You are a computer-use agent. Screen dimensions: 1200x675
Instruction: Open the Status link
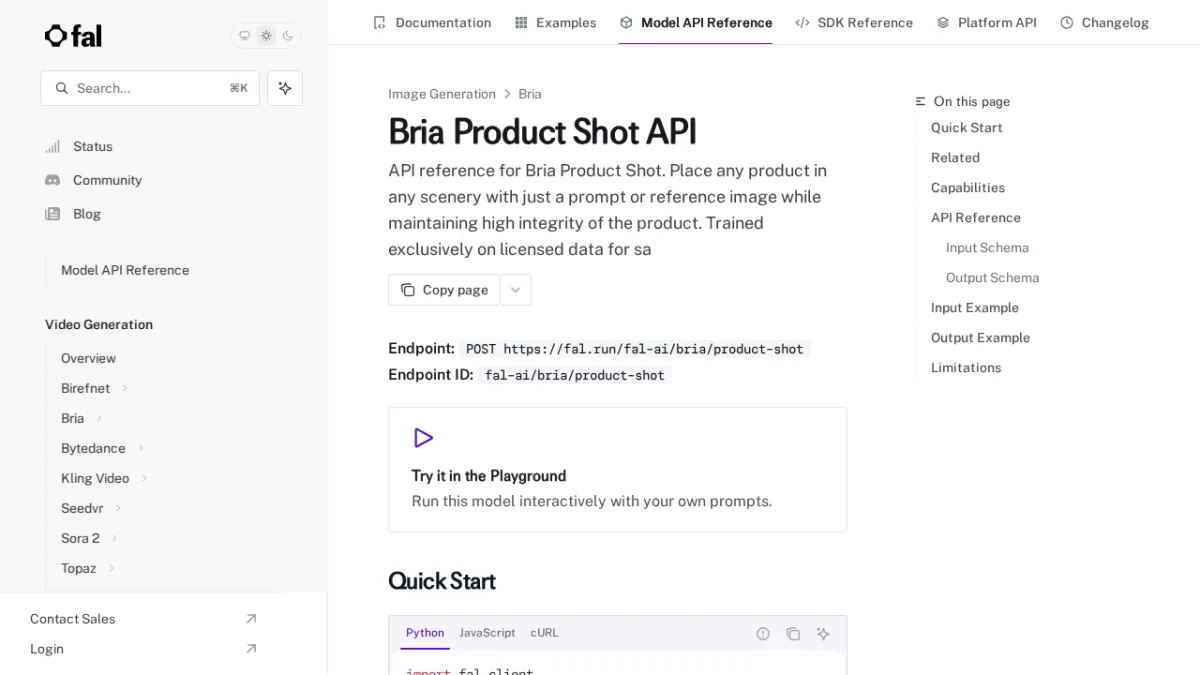(x=93, y=146)
